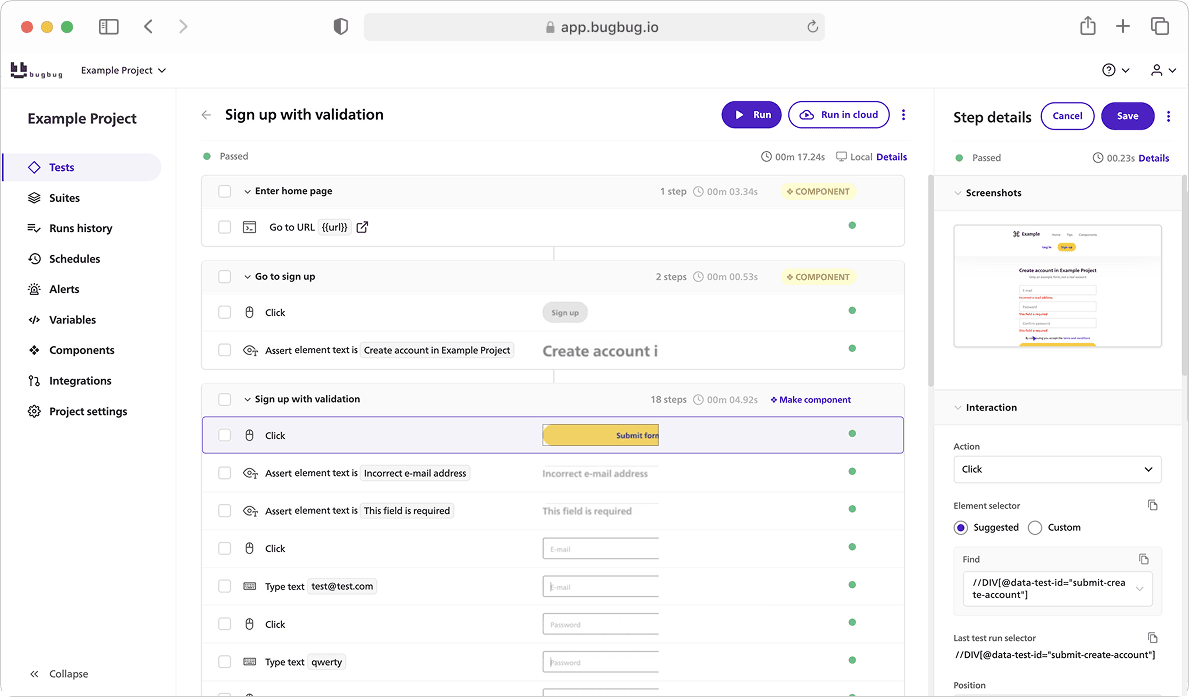Open the Example Project dropdown
This screenshot has width=1201, height=697.
[x=123, y=70]
